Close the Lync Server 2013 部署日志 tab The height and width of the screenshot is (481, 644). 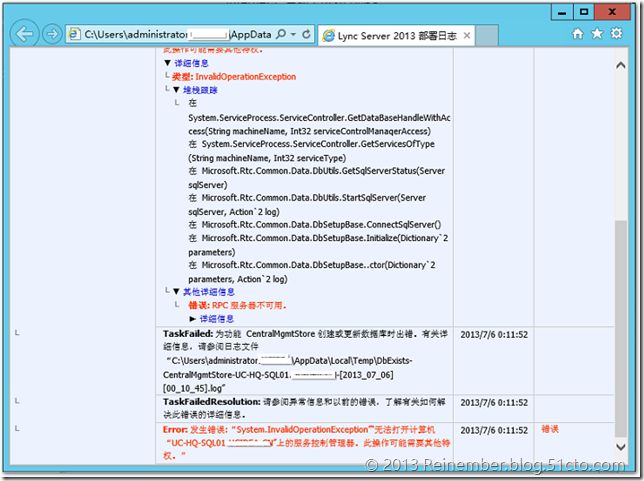467,36
